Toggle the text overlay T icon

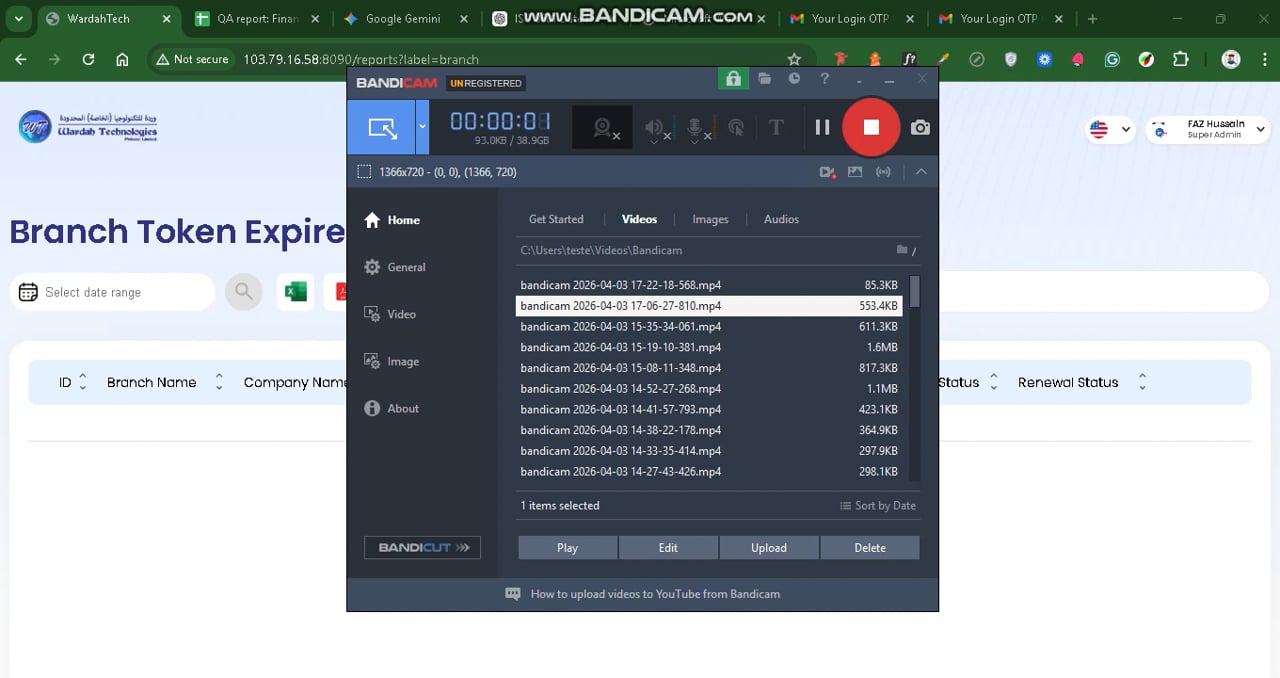click(x=776, y=127)
